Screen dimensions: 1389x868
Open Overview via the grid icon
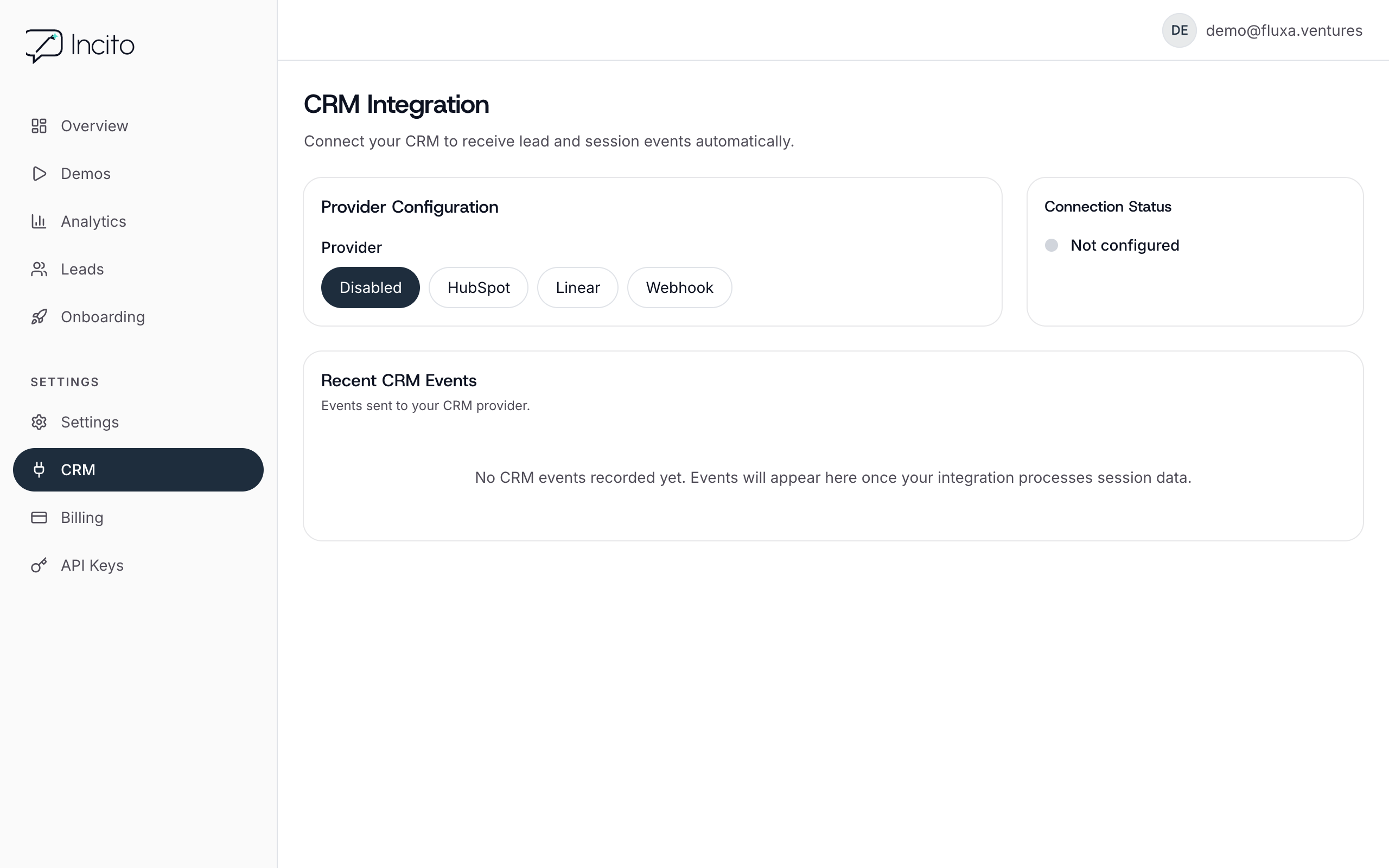click(39, 126)
